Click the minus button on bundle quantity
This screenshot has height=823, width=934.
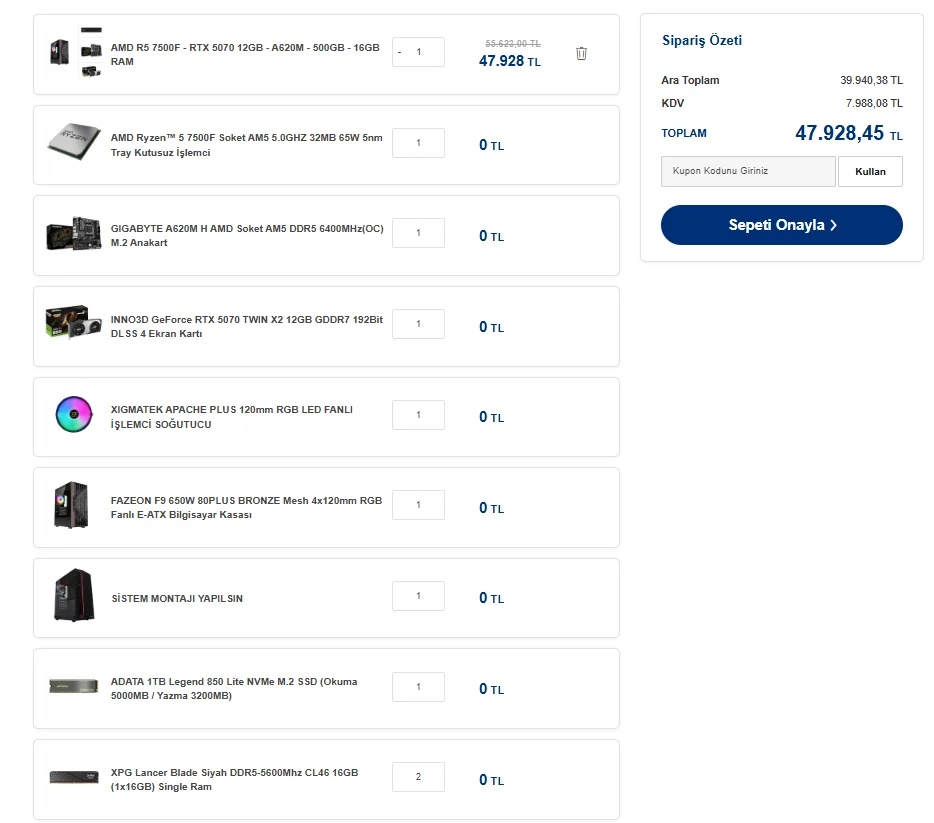(x=400, y=52)
